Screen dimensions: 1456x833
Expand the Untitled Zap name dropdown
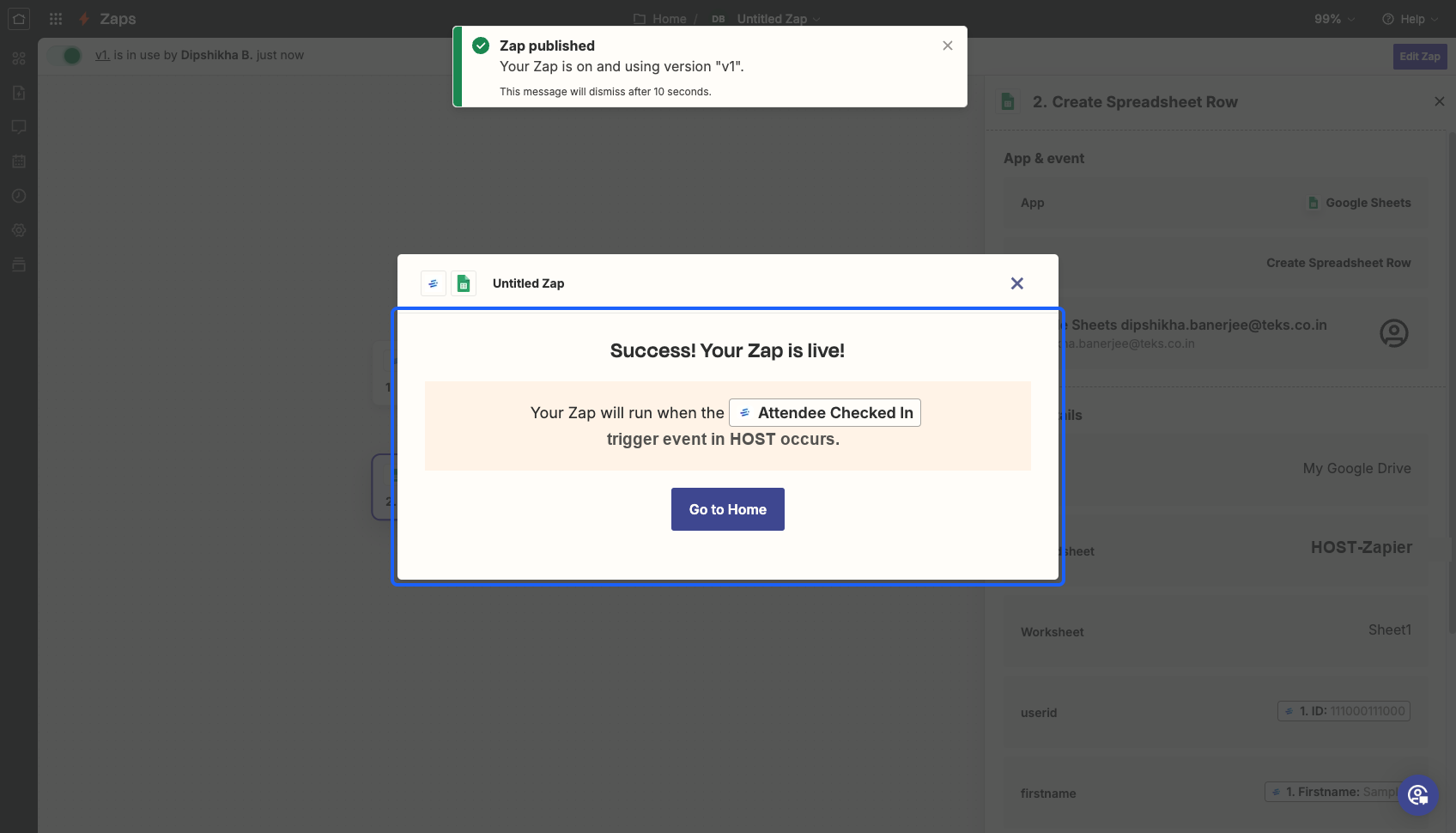(778, 19)
